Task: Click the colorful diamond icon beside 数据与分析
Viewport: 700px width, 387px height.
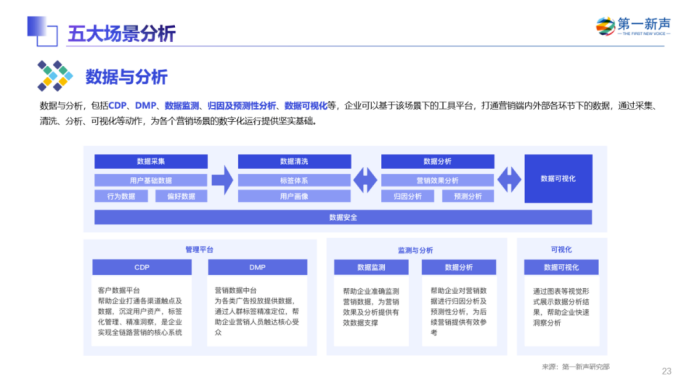Action: pyautogui.click(x=55, y=76)
